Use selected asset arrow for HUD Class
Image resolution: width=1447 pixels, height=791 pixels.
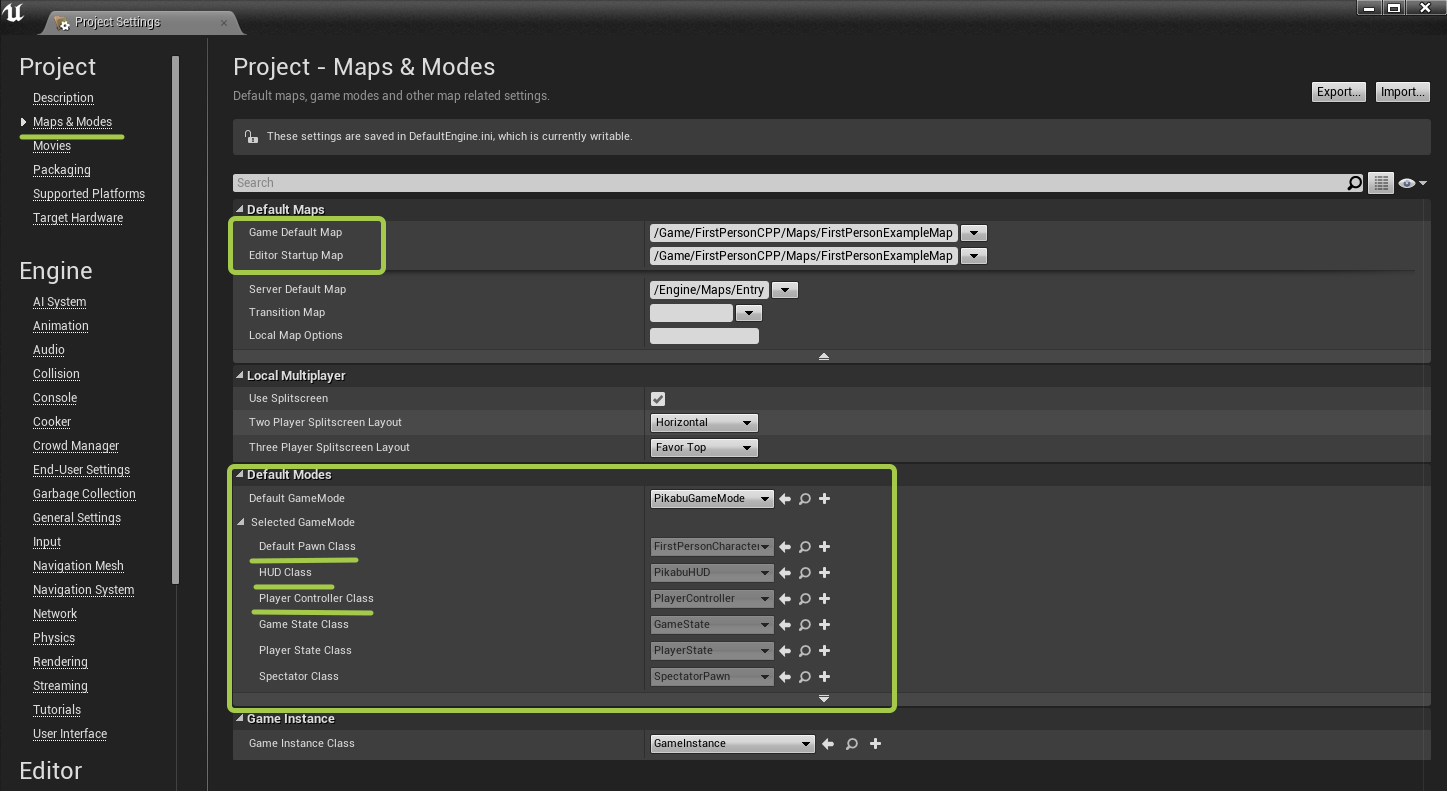[x=785, y=573]
